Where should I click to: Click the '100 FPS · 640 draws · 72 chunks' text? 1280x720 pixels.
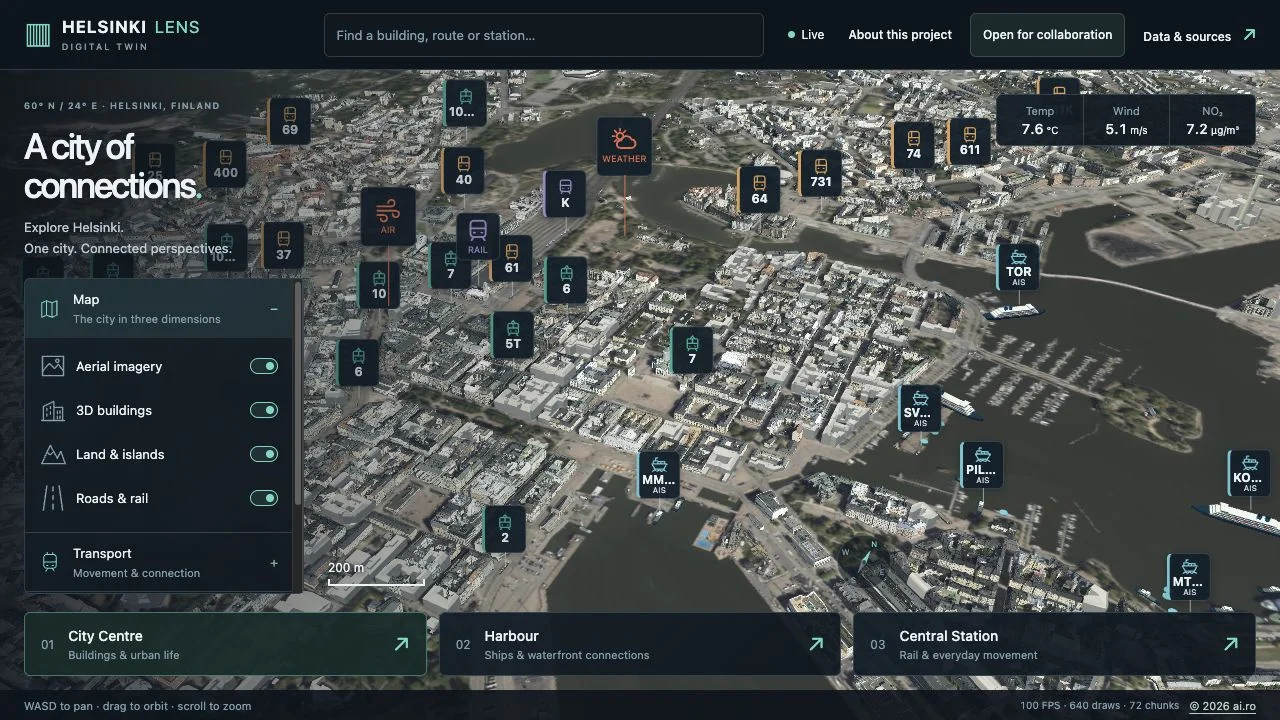point(1100,706)
